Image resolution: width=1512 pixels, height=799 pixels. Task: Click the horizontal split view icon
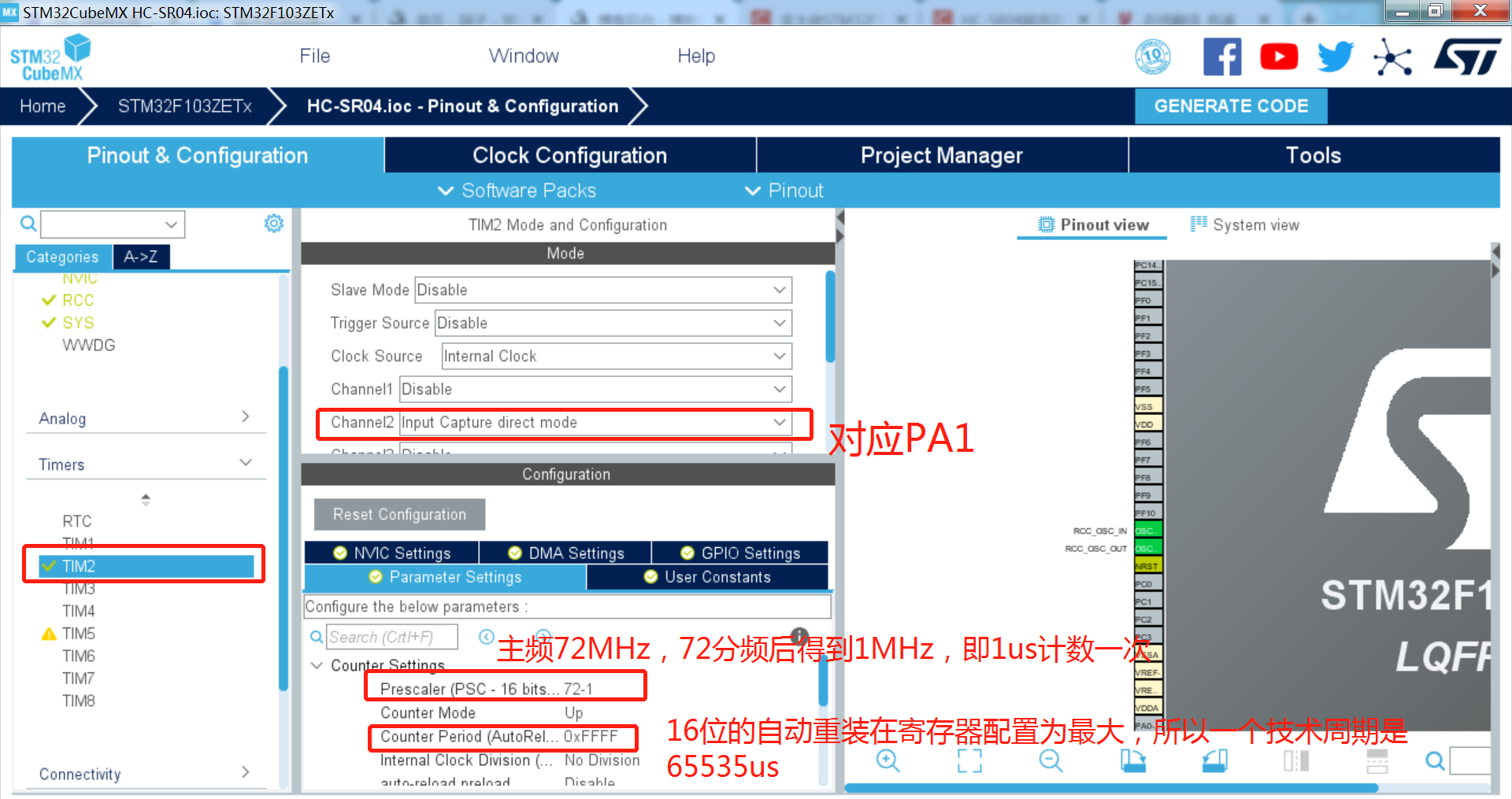pyautogui.click(x=1377, y=760)
